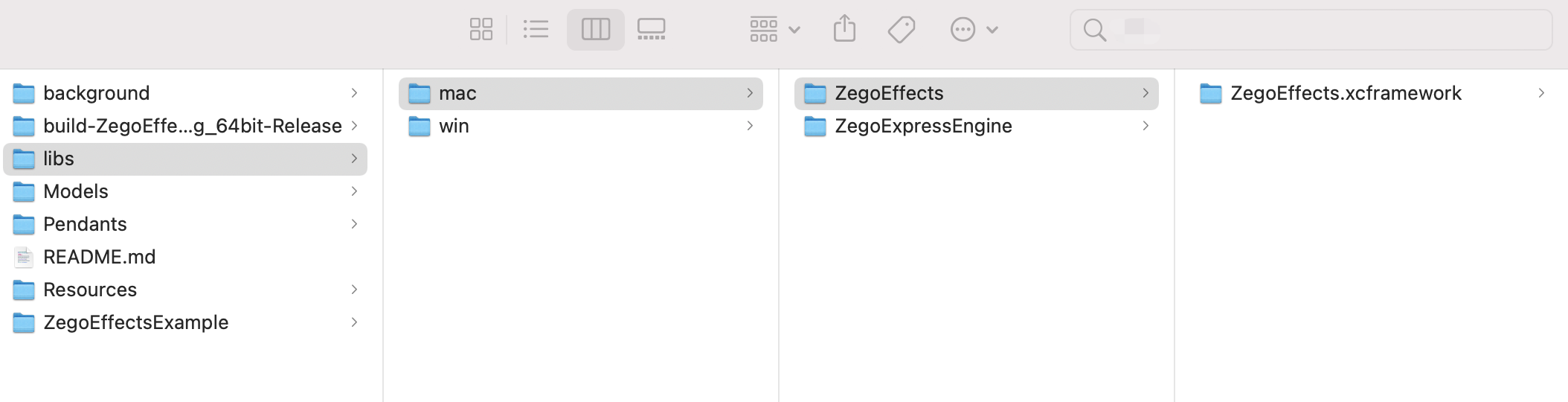
Task: Open the ZegoEffectsExample folder
Action: [x=185, y=322]
